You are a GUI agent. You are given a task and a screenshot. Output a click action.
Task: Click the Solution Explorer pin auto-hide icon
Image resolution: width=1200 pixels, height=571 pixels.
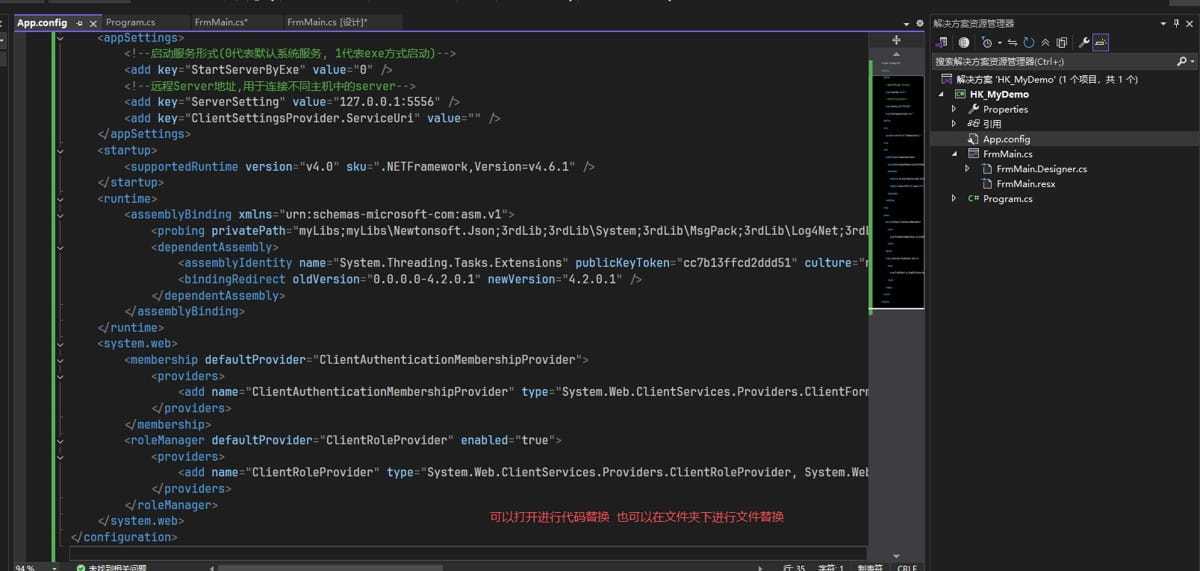(x=1176, y=23)
